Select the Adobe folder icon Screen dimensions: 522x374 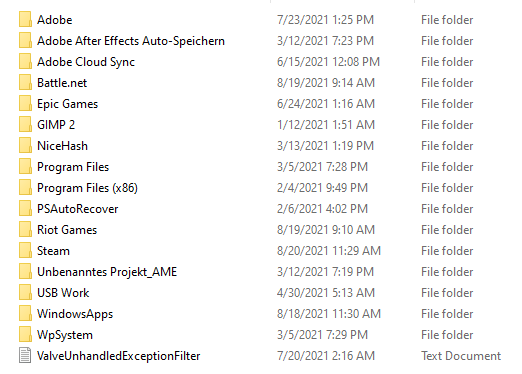(x=25, y=20)
